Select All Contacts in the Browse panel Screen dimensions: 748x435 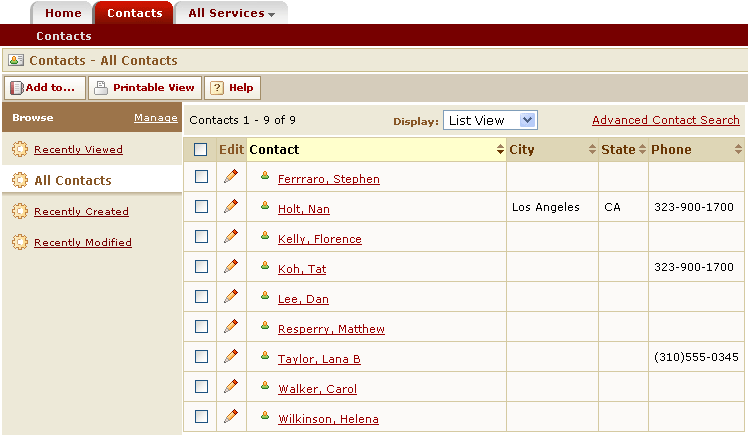click(x=73, y=180)
